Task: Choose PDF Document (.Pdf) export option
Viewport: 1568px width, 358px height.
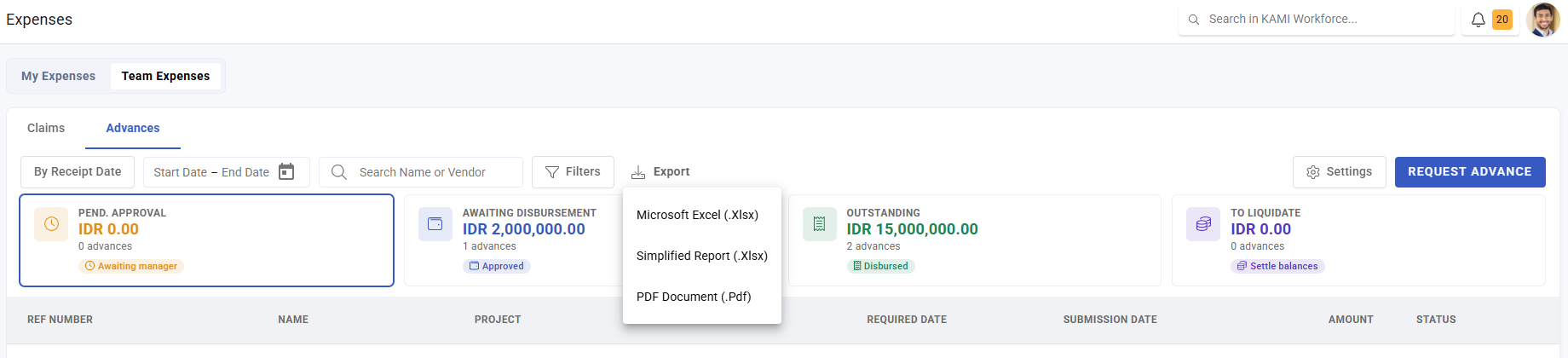Action: tap(702, 297)
